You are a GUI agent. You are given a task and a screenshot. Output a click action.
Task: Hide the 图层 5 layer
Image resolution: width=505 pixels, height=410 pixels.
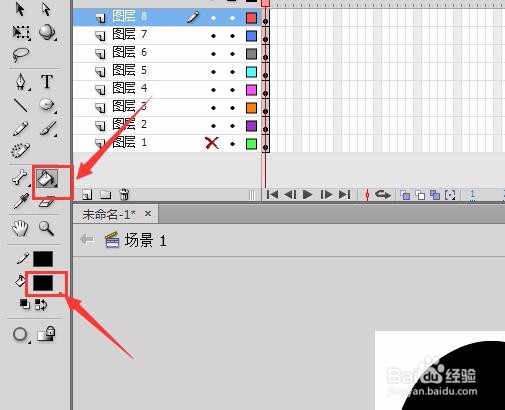tap(213, 72)
